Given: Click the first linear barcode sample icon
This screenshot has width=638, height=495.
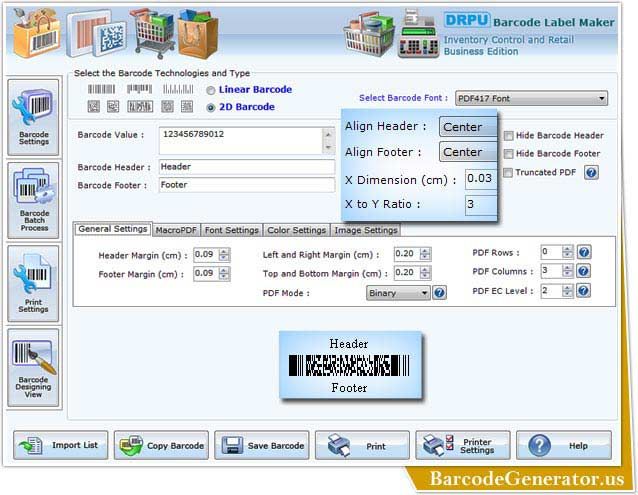Looking at the screenshot, I should click(101, 89).
